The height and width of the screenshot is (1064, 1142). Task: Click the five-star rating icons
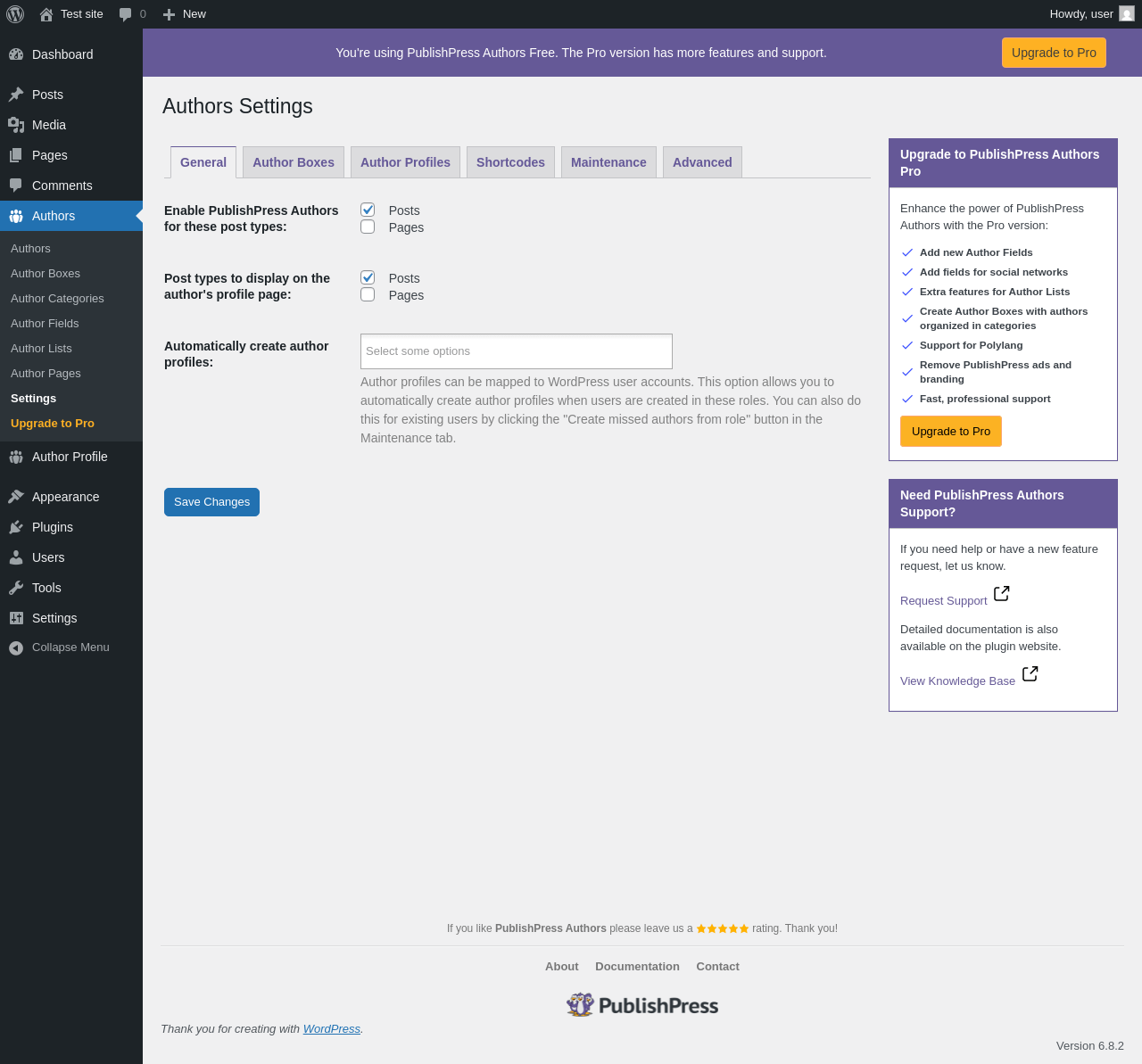(723, 928)
